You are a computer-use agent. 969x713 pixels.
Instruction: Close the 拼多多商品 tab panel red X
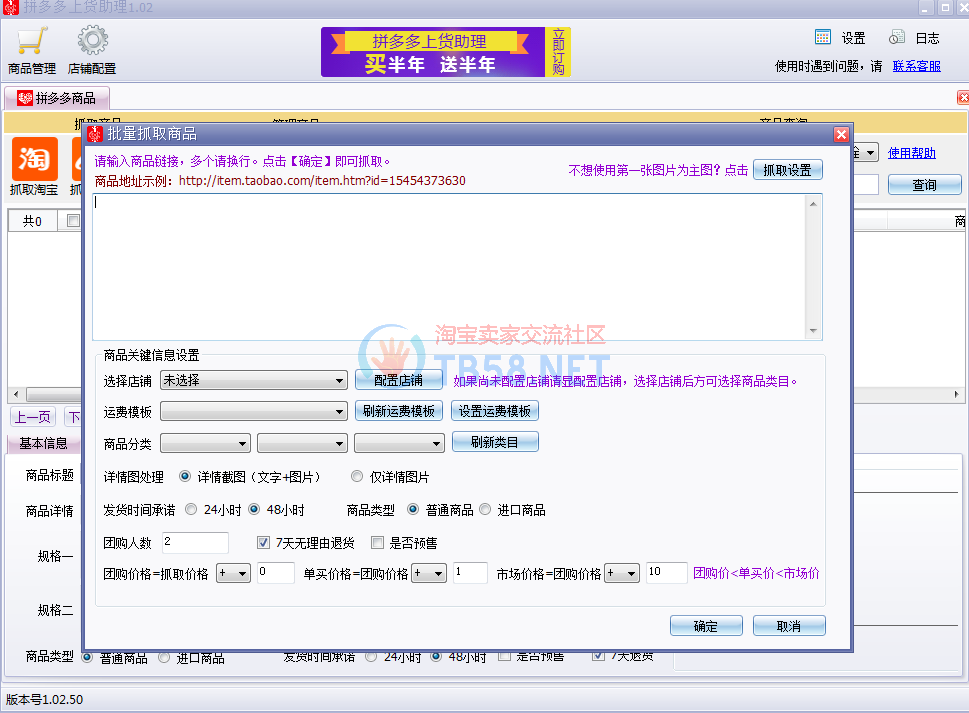963,97
